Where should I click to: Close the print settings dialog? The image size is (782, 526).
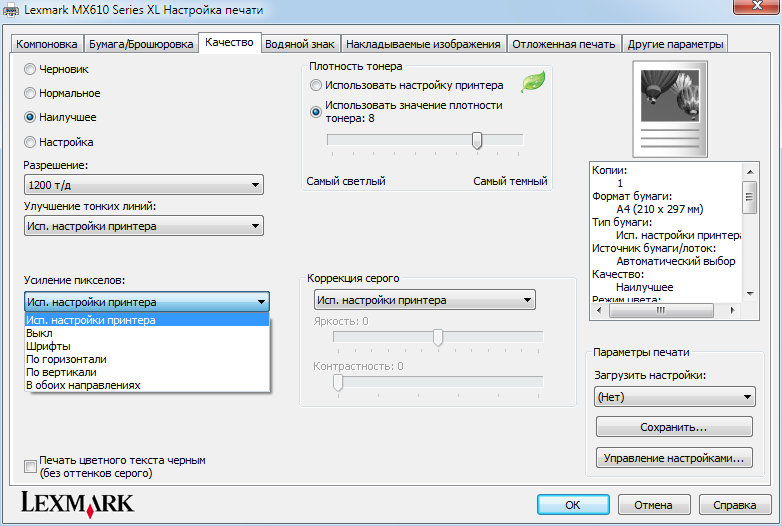757,5
